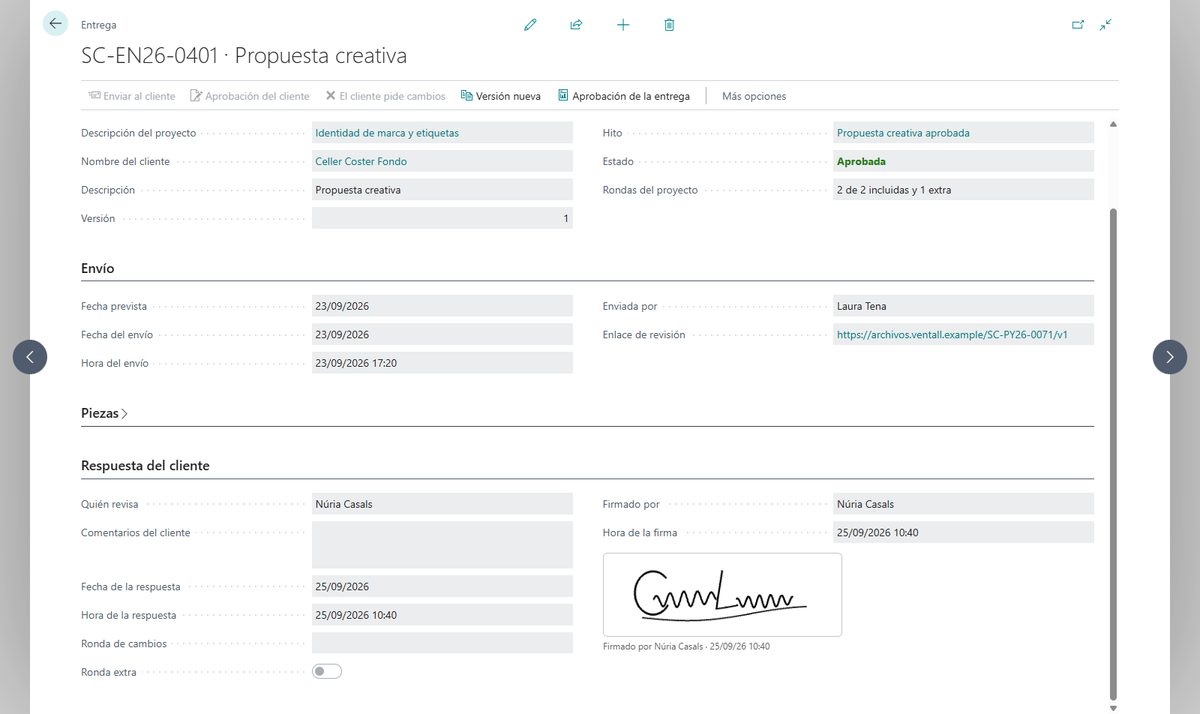Open Aprobación de la entrega action
The image size is (1200, 714).
click(x=623, y=96)
